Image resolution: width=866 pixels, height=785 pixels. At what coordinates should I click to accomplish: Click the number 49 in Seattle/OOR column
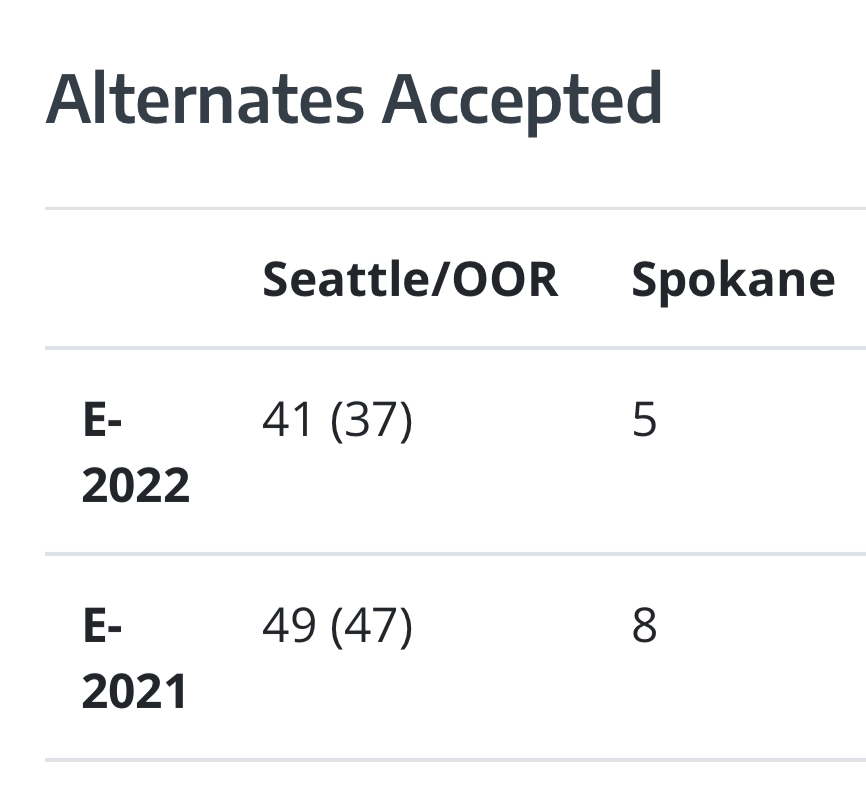click(x=289, y=626)
